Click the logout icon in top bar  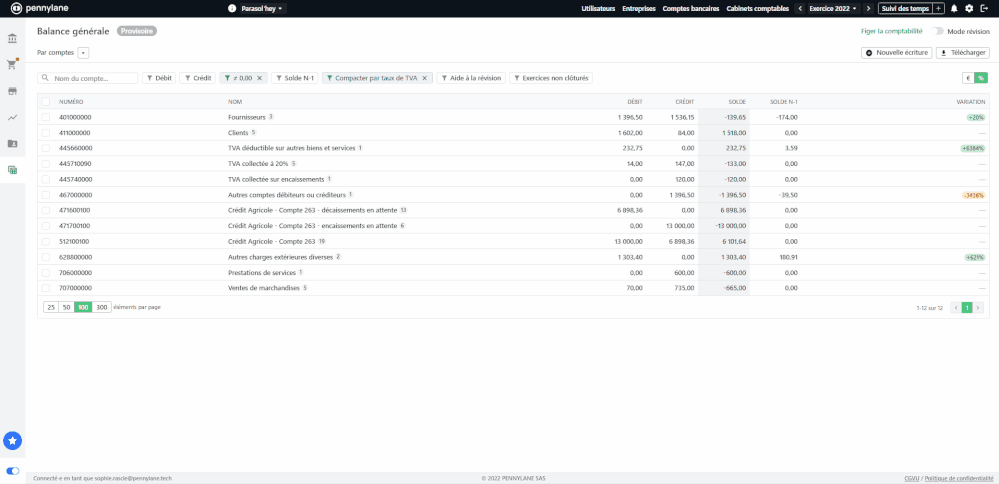(984, 8)
